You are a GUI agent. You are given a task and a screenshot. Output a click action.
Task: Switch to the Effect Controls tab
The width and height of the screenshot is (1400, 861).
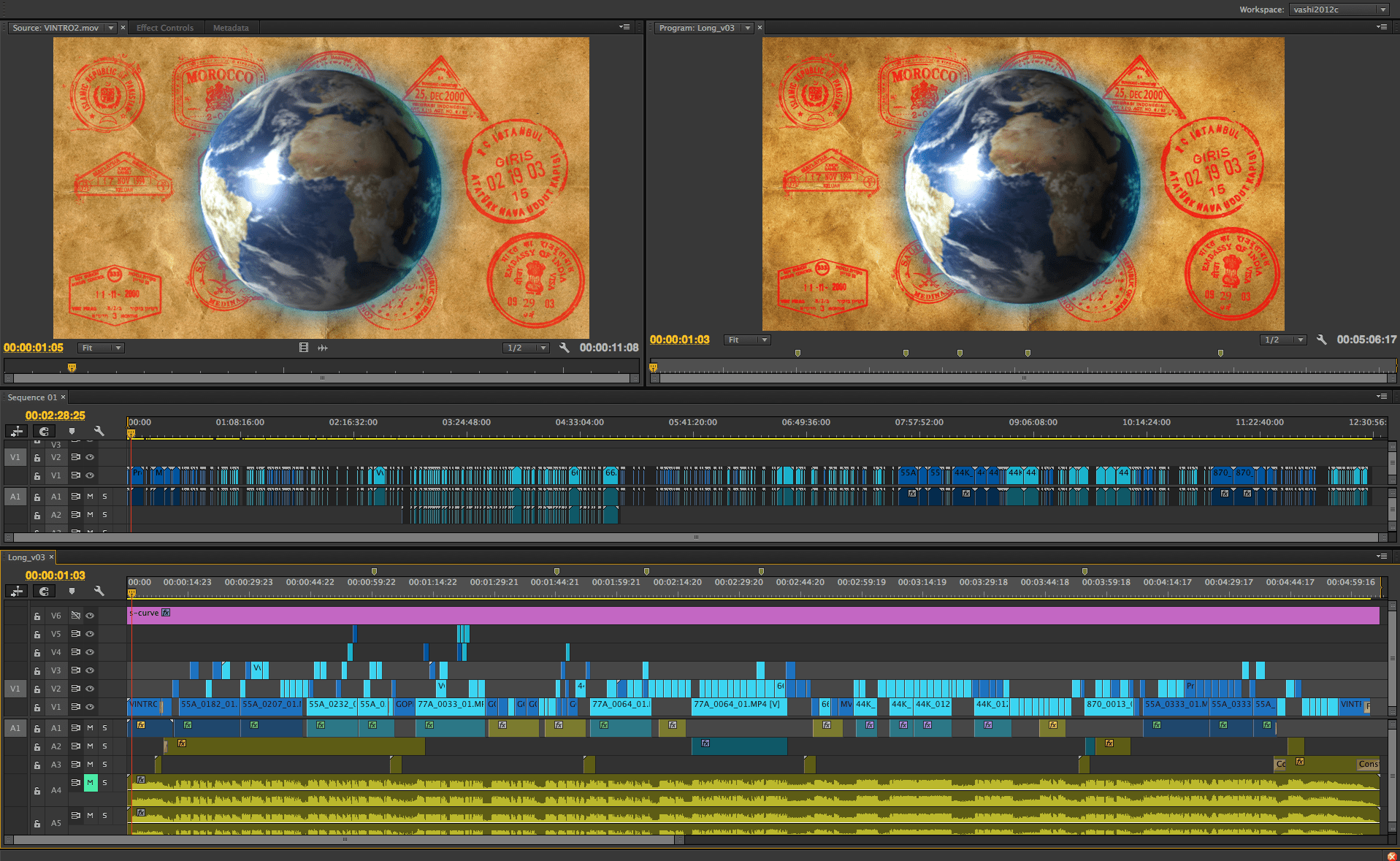(165, 28)
